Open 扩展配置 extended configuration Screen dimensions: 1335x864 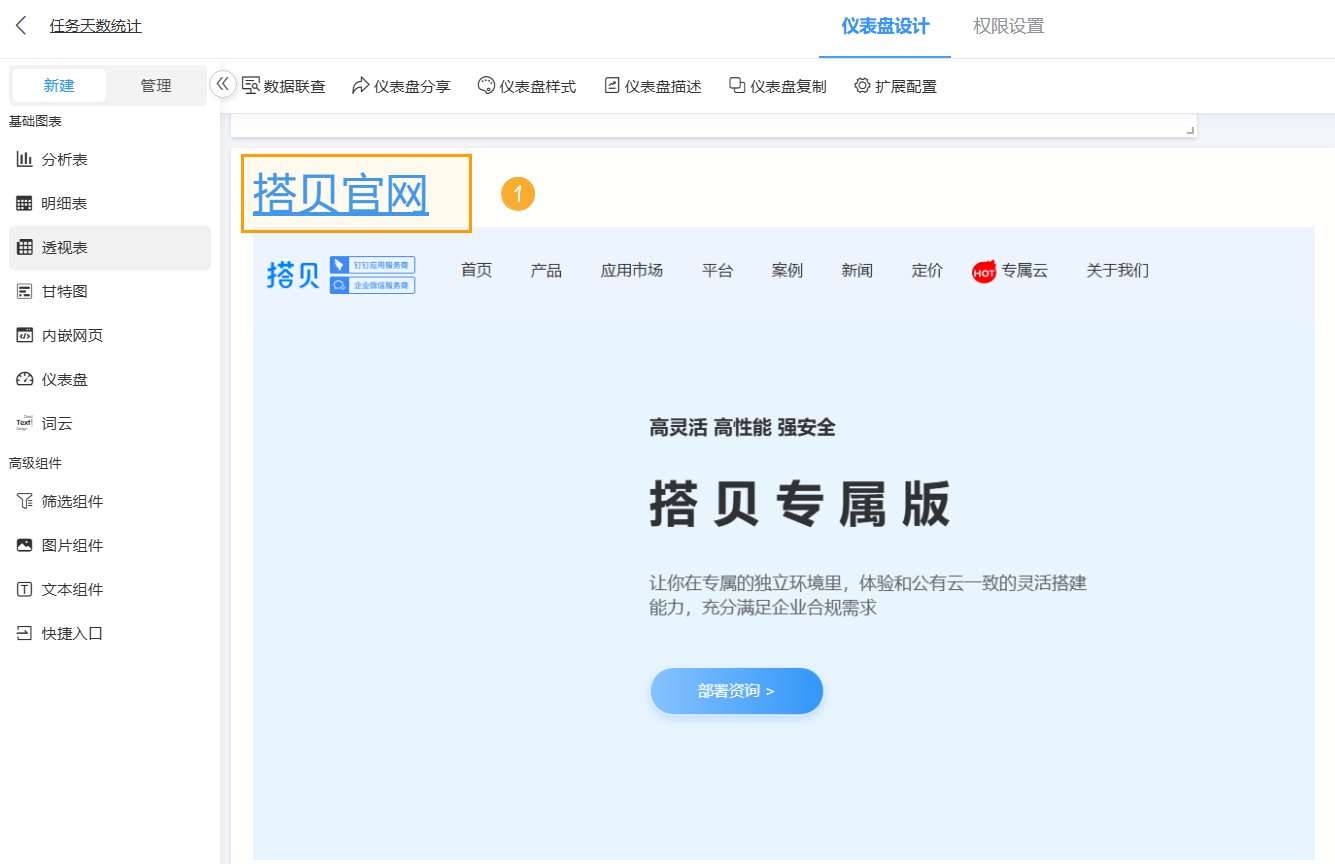click(896, 86)
